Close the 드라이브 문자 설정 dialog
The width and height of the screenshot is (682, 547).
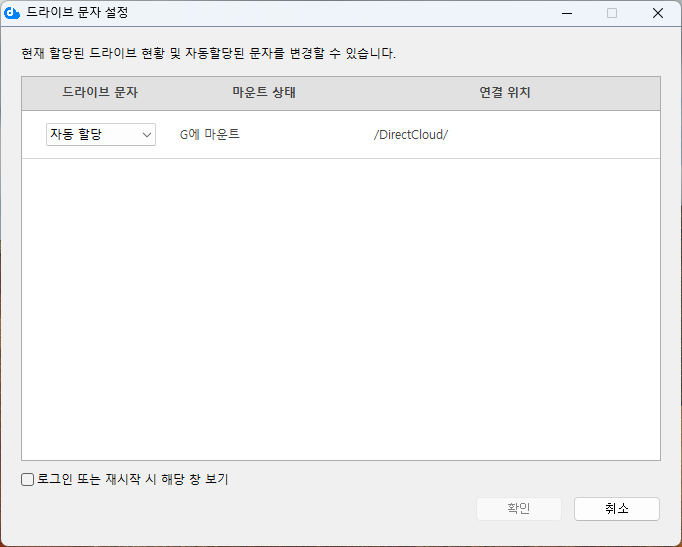coord(658,14)
